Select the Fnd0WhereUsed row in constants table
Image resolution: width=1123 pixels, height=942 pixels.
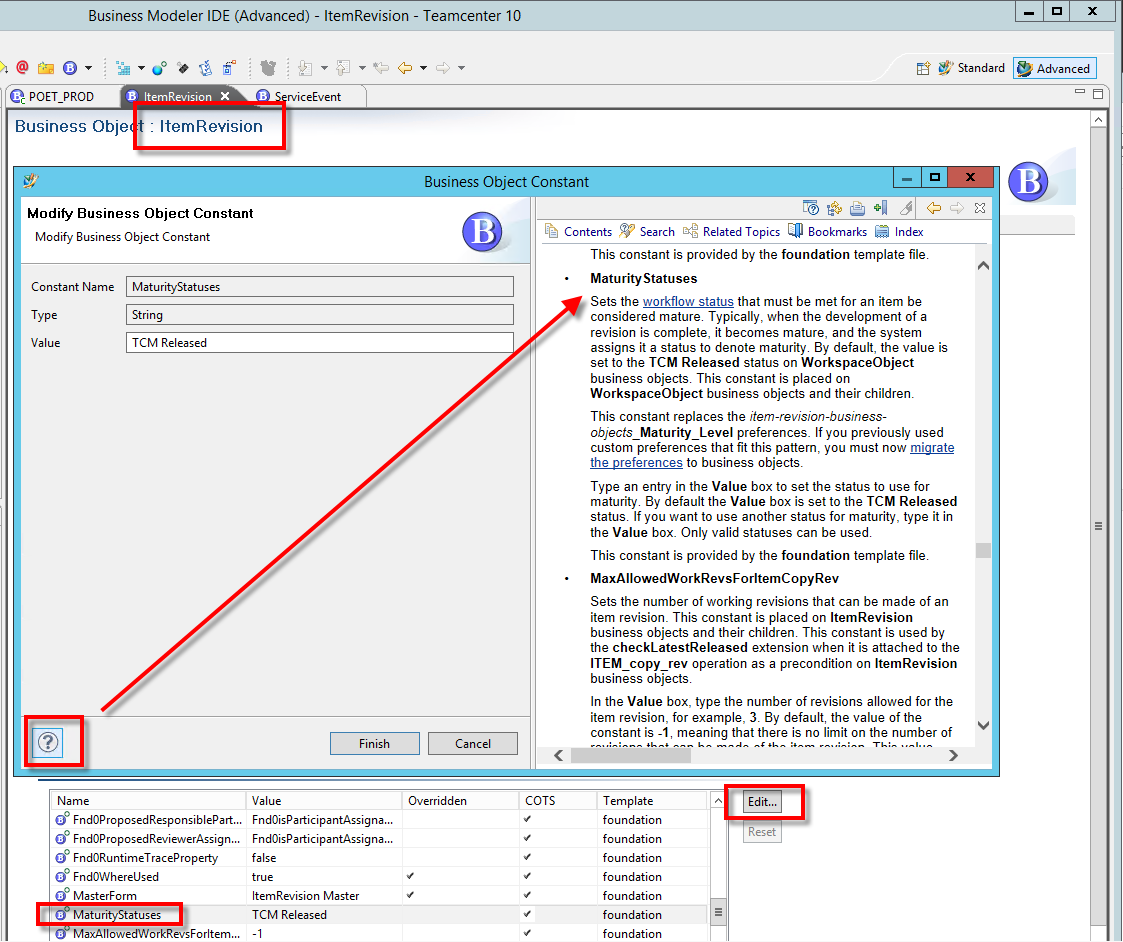pos(380,877)
